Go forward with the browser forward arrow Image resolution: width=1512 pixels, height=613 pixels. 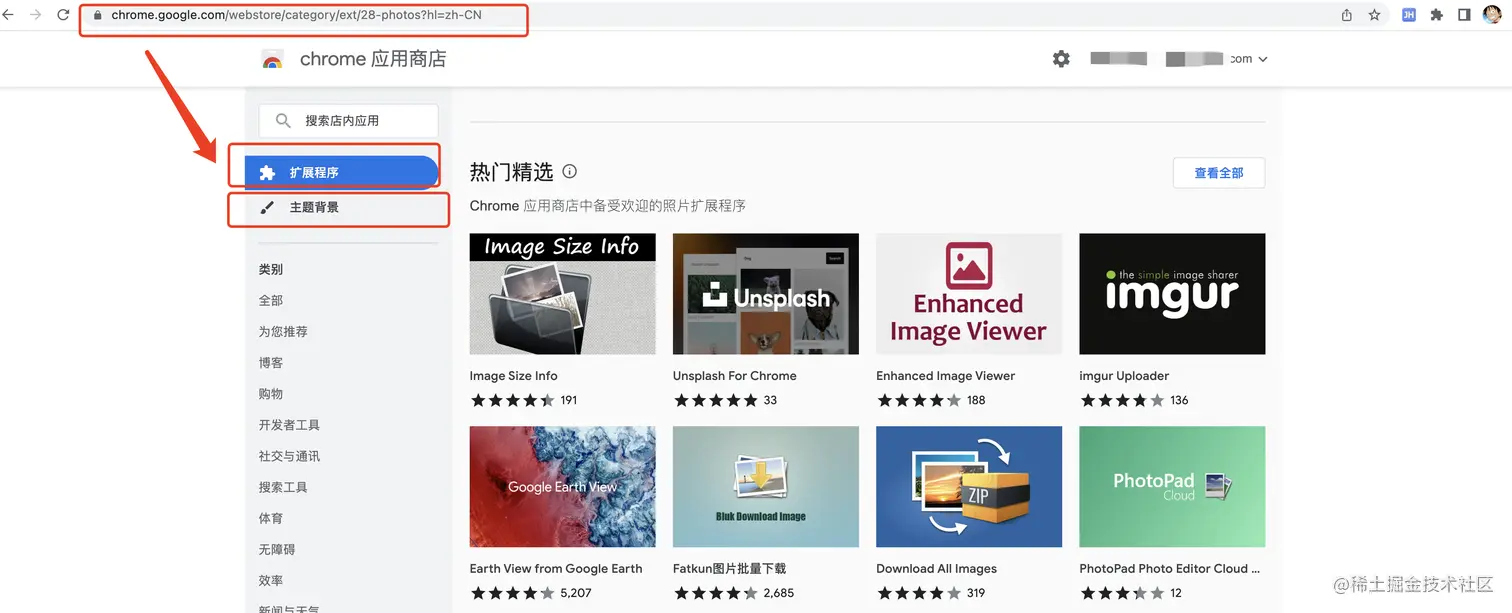click(36, 15)
